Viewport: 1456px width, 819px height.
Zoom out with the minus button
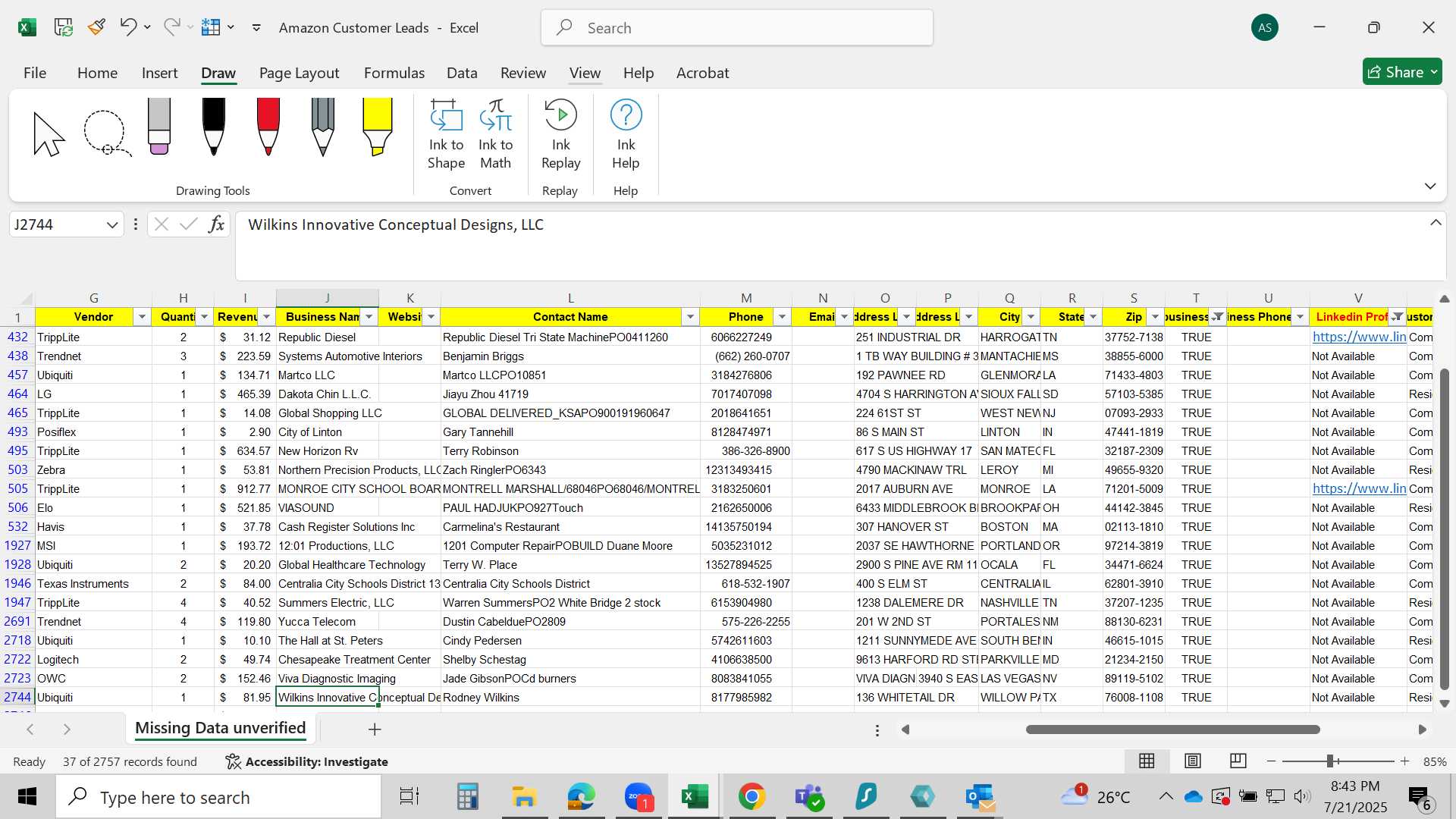pyautogui.click(x=1272, y=761)
